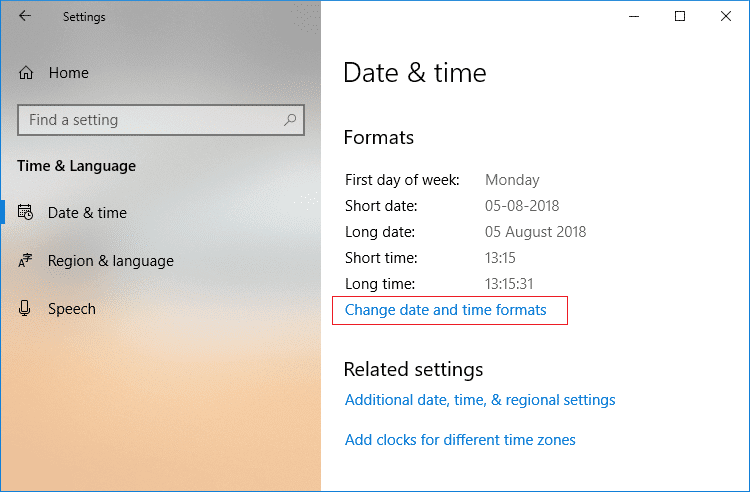750x492 pixels.
Task: Click the Speech microphone icon
Action: [26, 309]
